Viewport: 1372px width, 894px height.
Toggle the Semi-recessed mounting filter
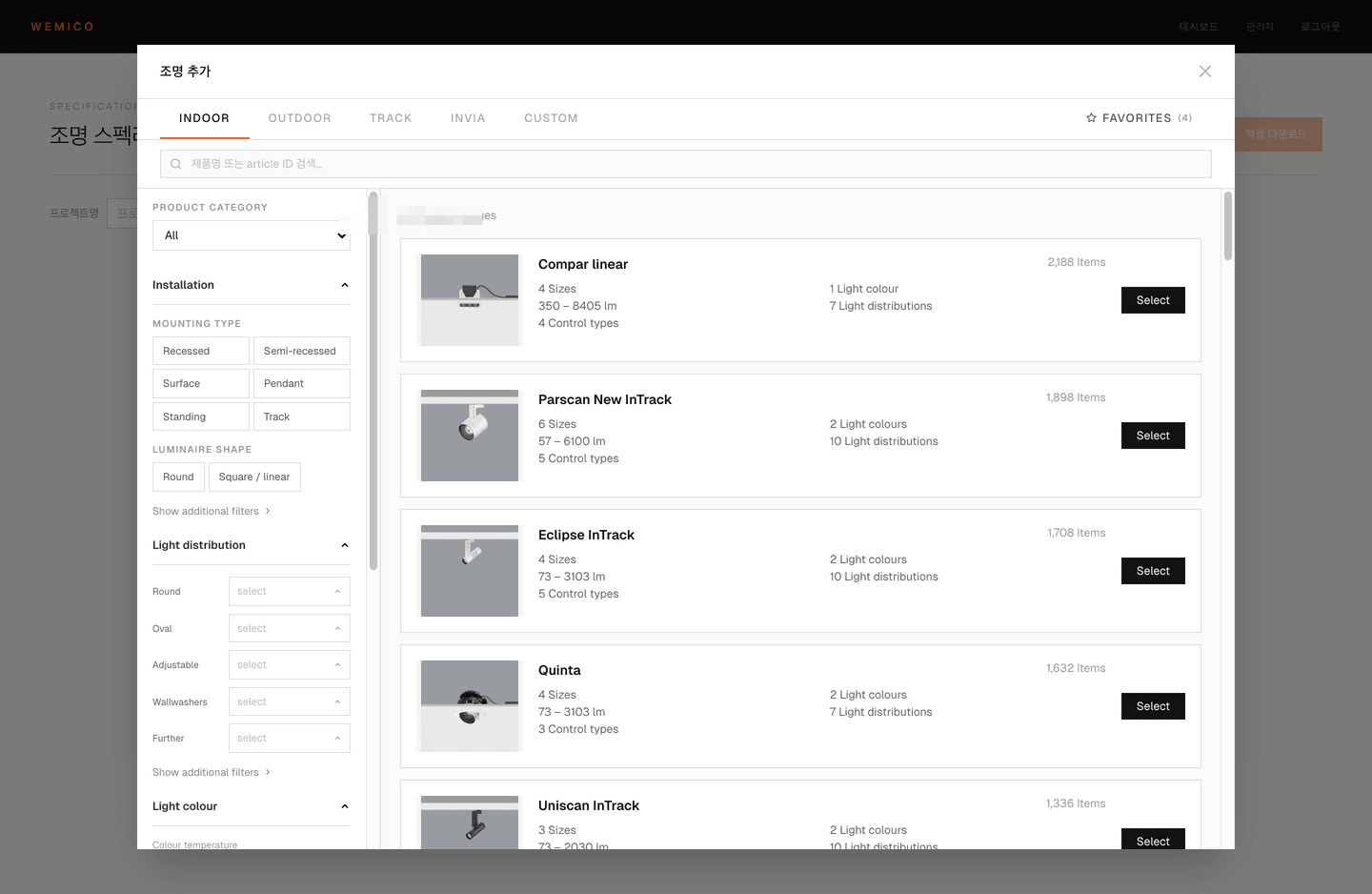coord(302,351)
